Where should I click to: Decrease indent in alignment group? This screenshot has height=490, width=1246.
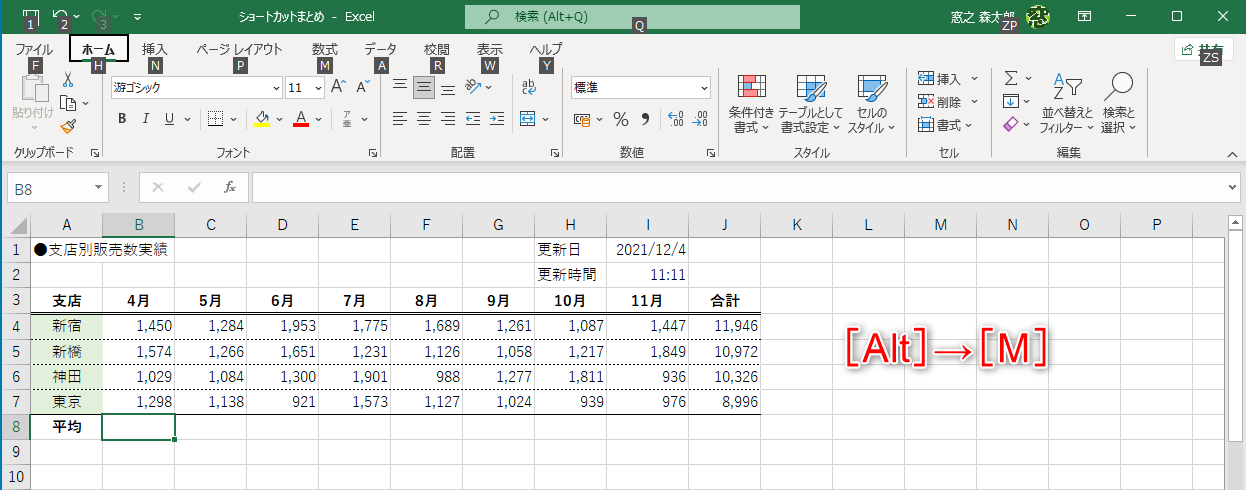point(473,119)
